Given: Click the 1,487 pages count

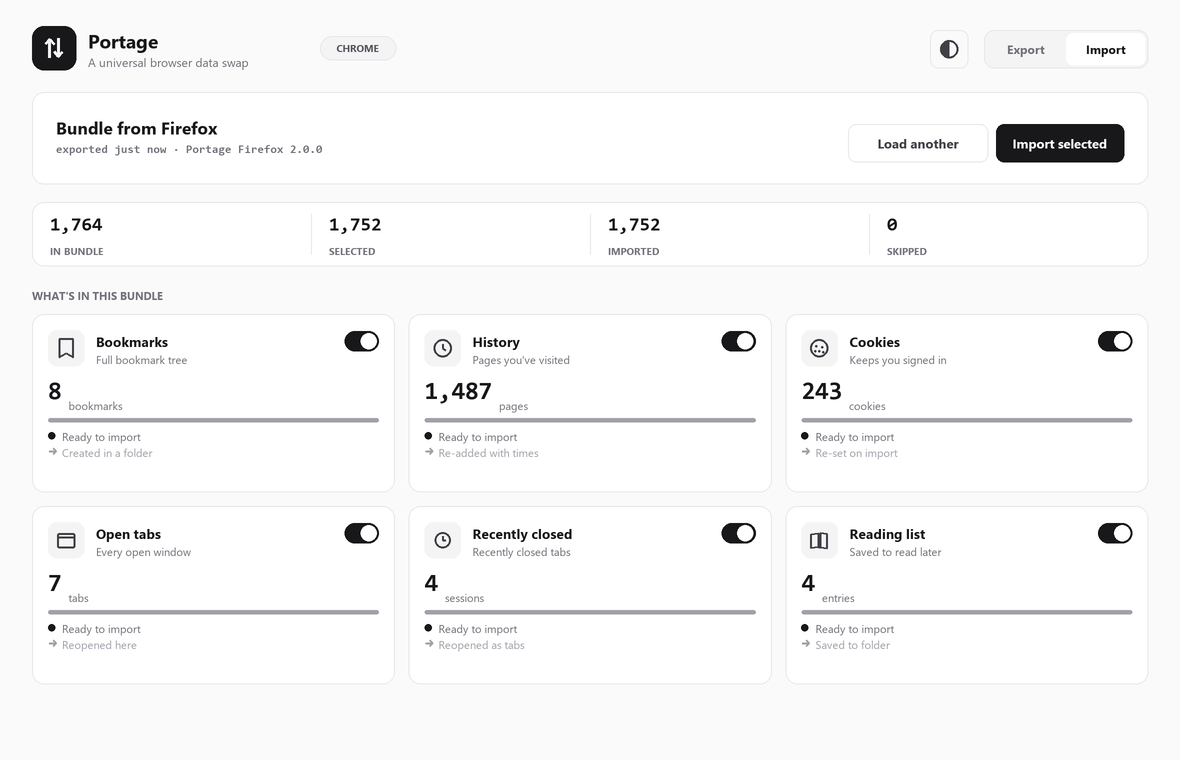Looking at the screenshot, I should tap(458, 391).
